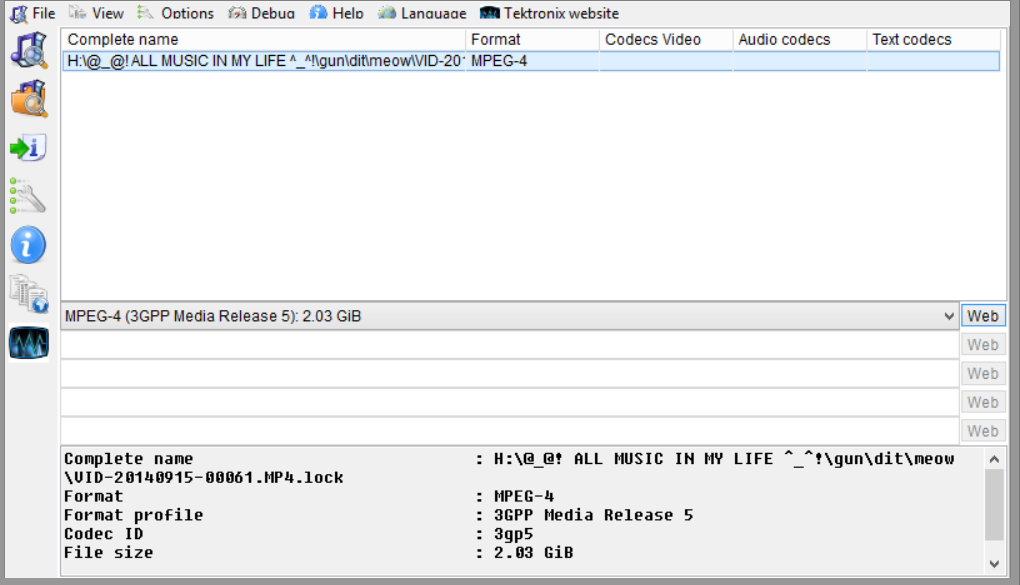Screen dimensions: 1020x585
Task: Expand the MPEG-4 (3GPP Media Release 5) dropdown
Action: pos(948,316)
